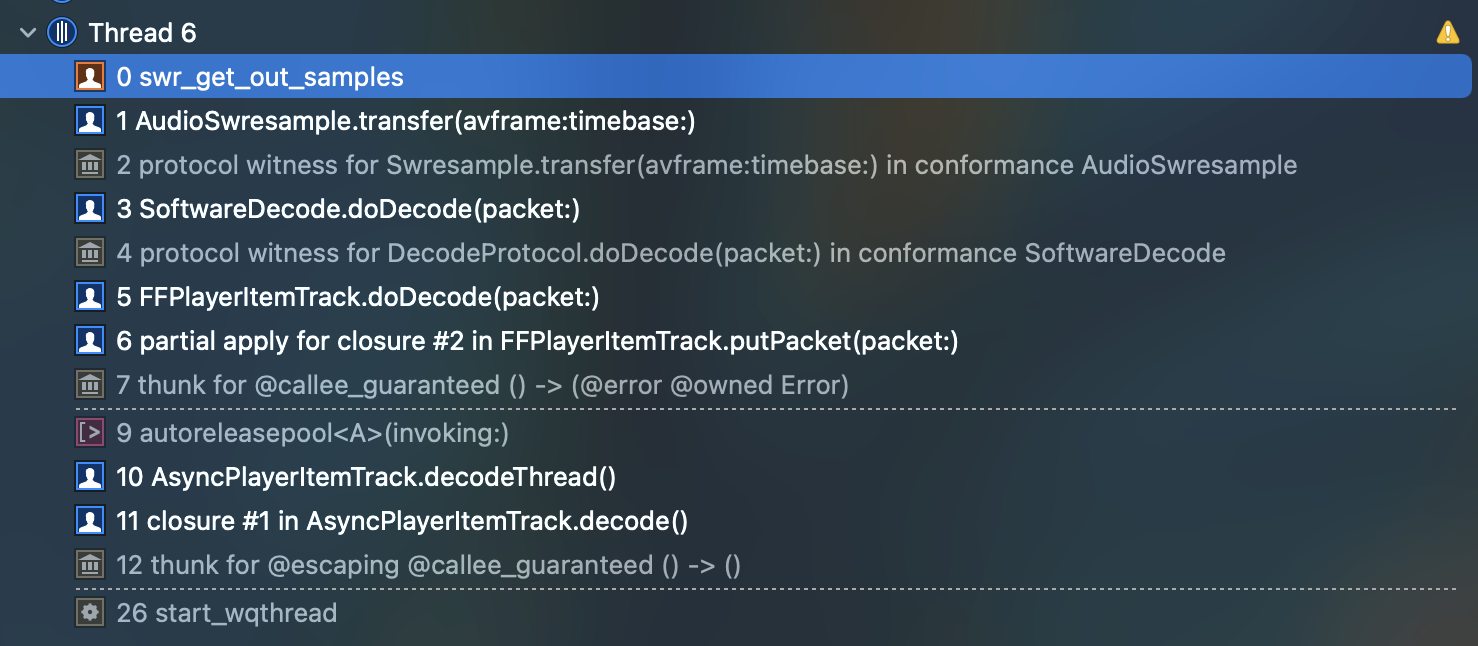
Task: Click the Thread 6 thread icon
Action: 61,31
